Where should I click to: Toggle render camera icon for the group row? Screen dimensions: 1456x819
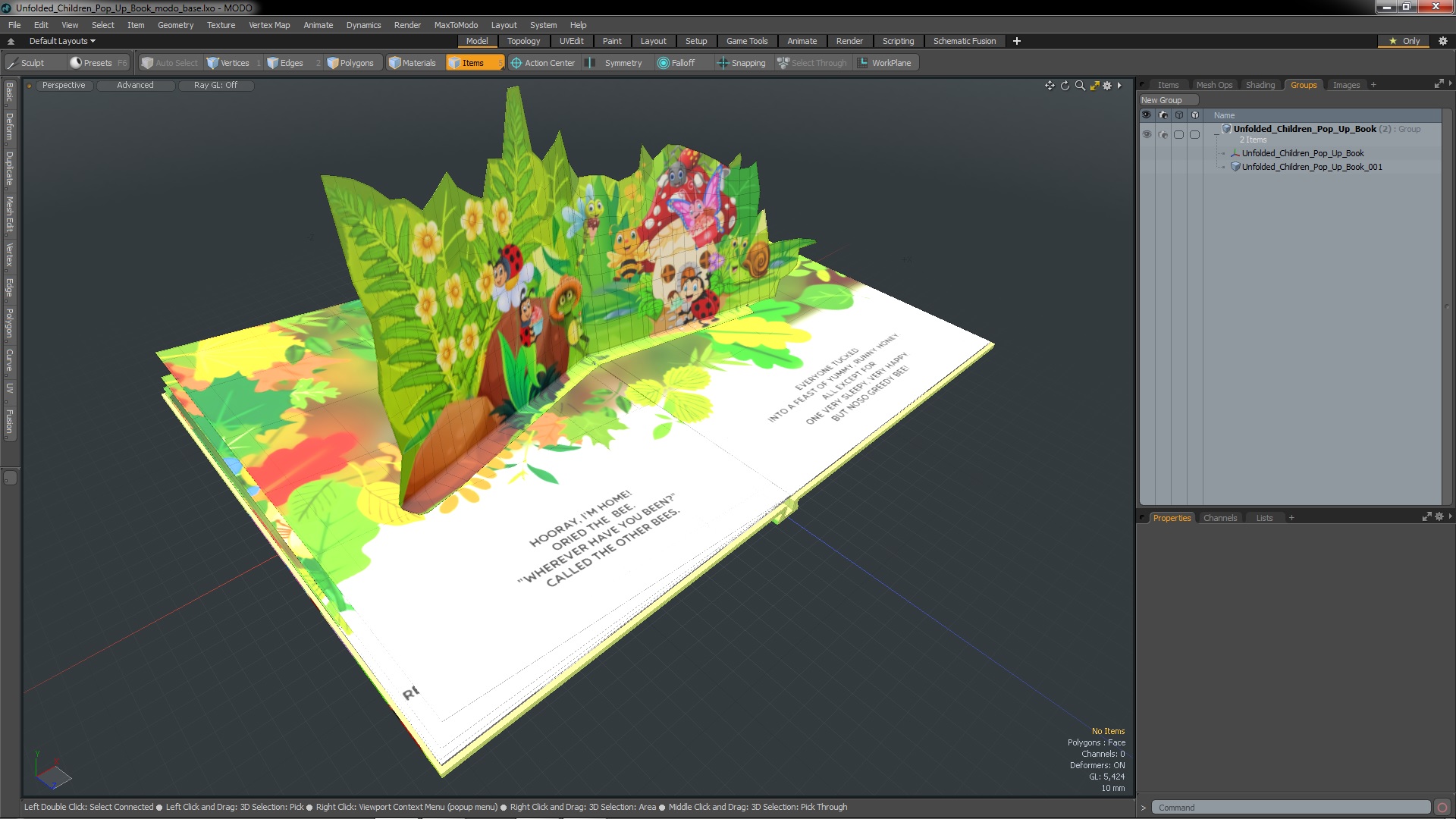(x=1163, y=134)
